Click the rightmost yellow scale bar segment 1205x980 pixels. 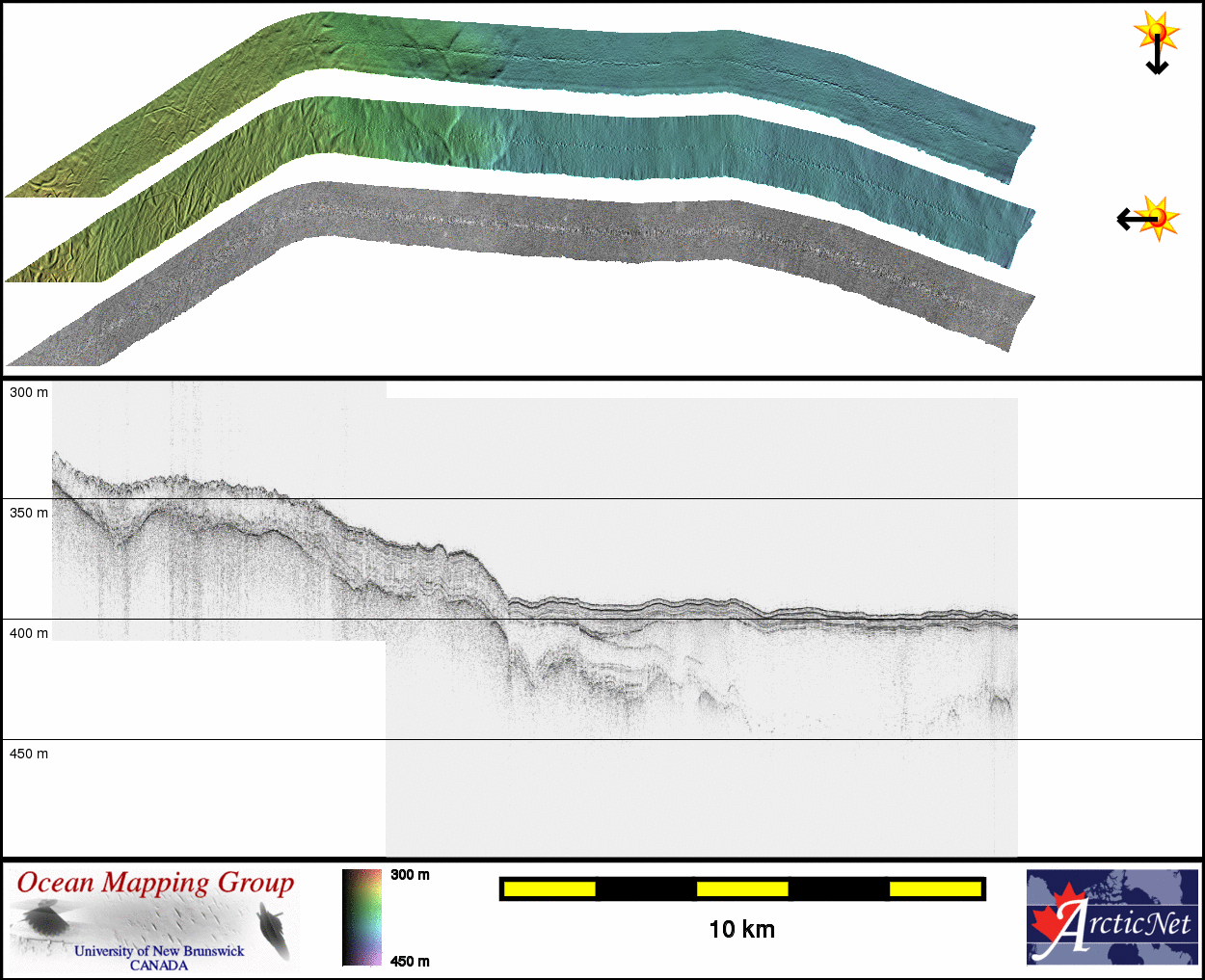934,888
